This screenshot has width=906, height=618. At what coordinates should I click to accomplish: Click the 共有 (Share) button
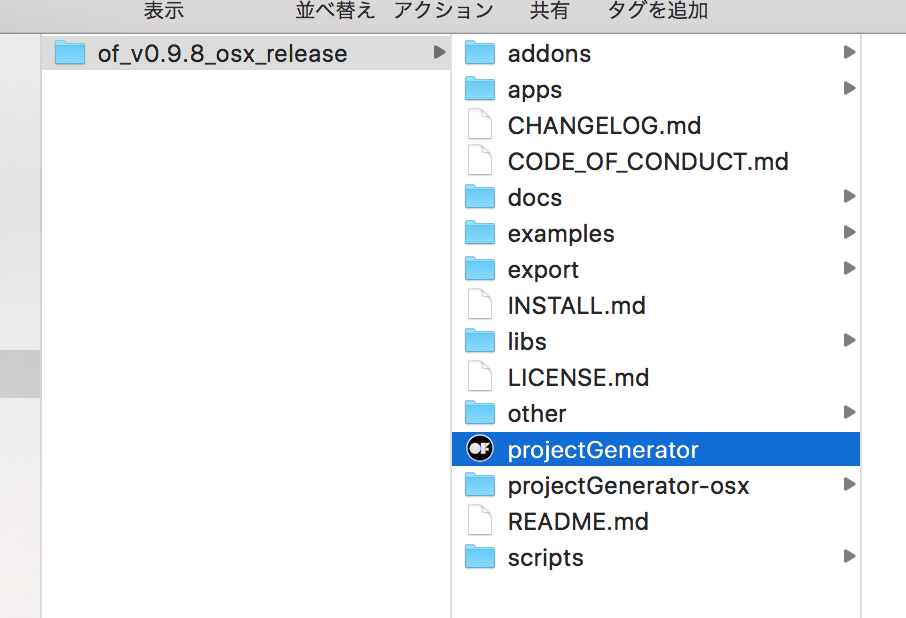[547, 12]
